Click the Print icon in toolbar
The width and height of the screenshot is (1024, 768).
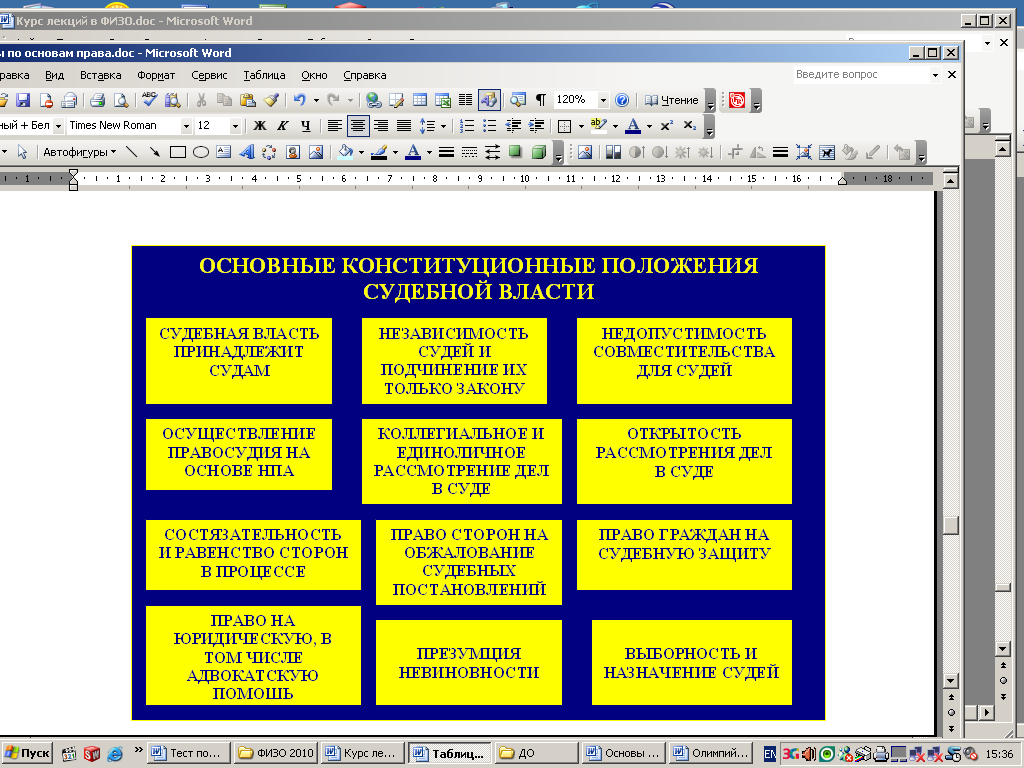[x=98, y=100]
